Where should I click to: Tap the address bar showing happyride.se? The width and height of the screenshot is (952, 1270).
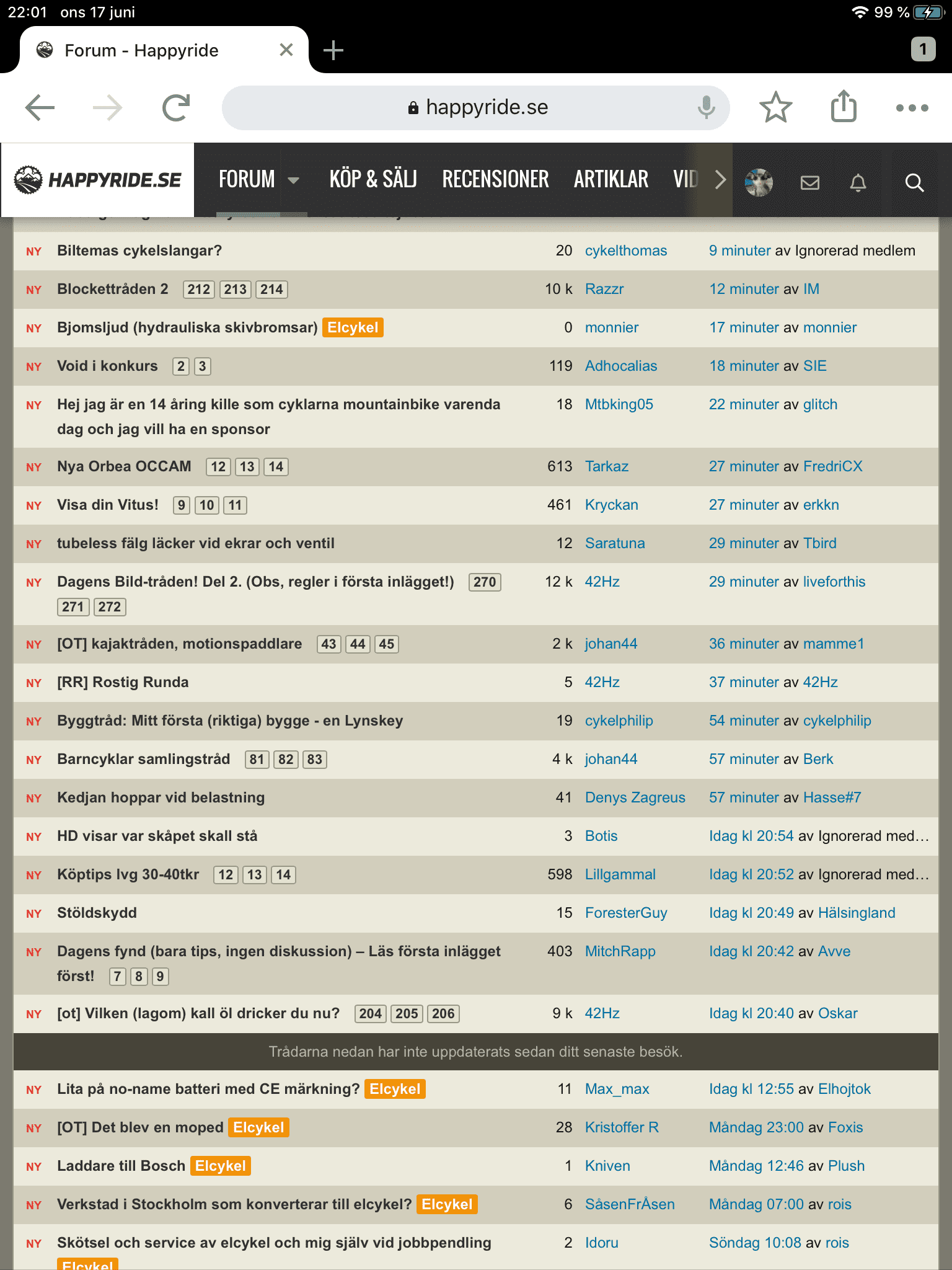[475, 108]
